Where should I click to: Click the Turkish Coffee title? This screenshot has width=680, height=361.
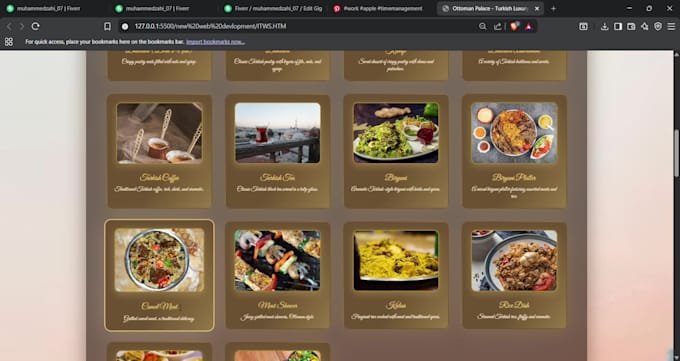pos(159,177)
